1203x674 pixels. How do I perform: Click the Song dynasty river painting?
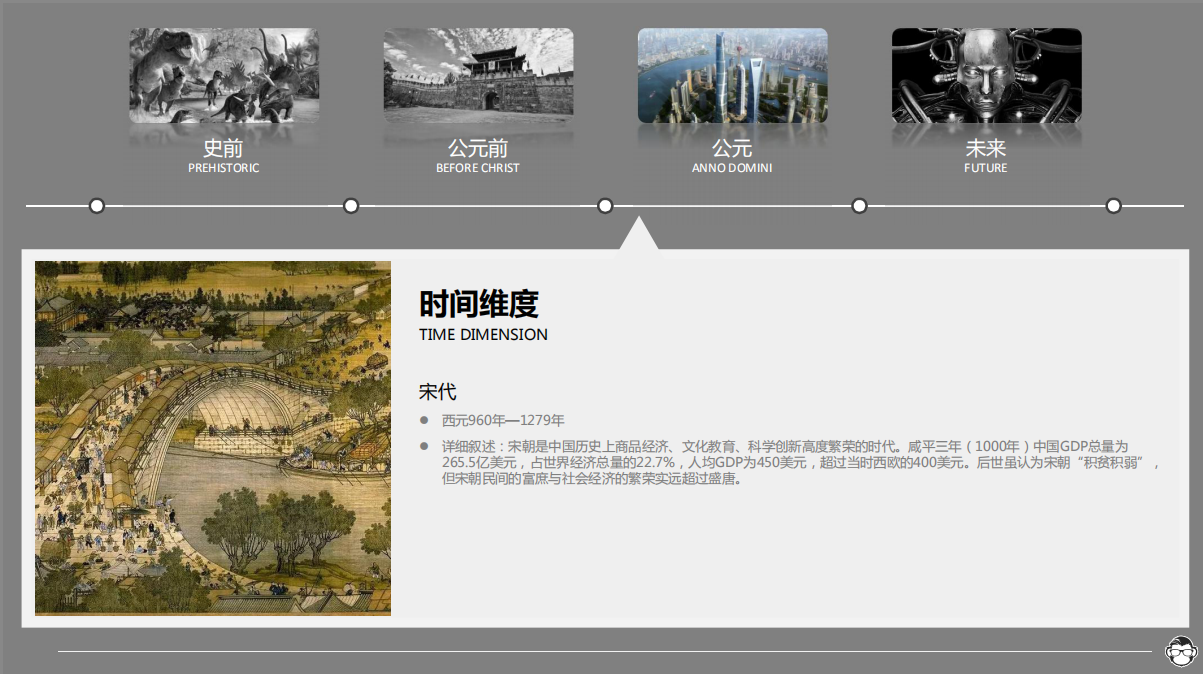click(213, 438)
